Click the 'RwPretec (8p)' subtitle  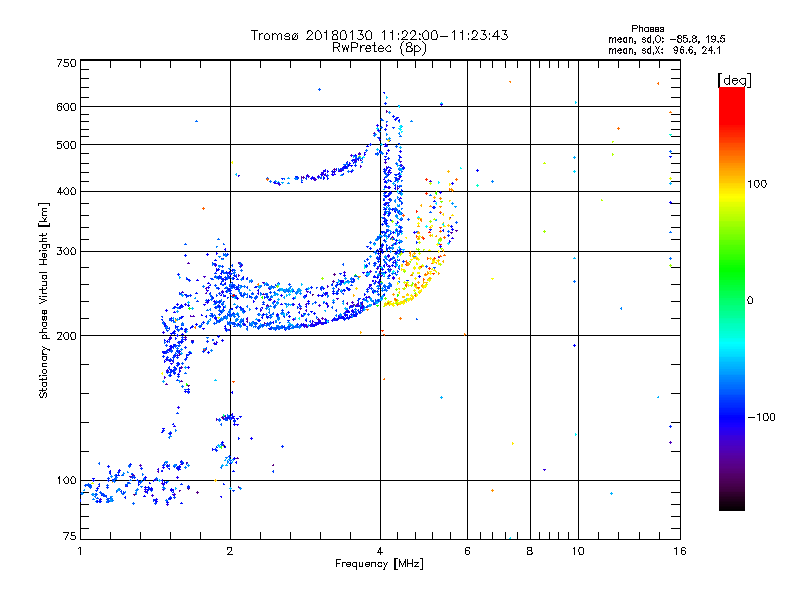click(379, 48)
